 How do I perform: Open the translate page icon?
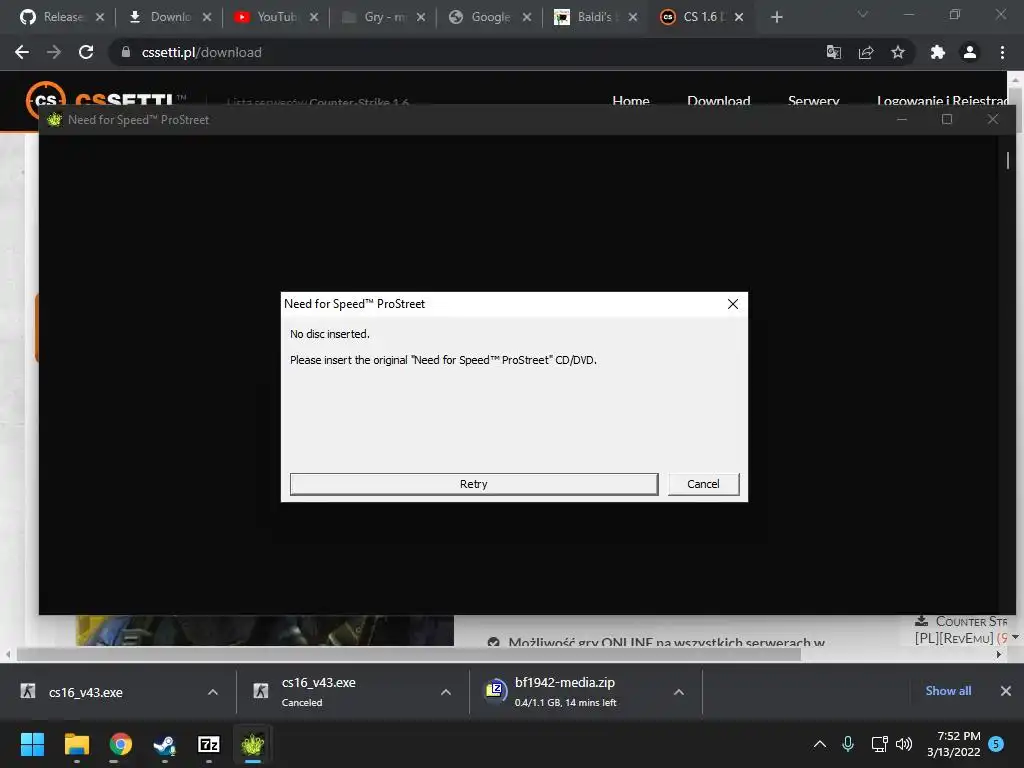834,52
